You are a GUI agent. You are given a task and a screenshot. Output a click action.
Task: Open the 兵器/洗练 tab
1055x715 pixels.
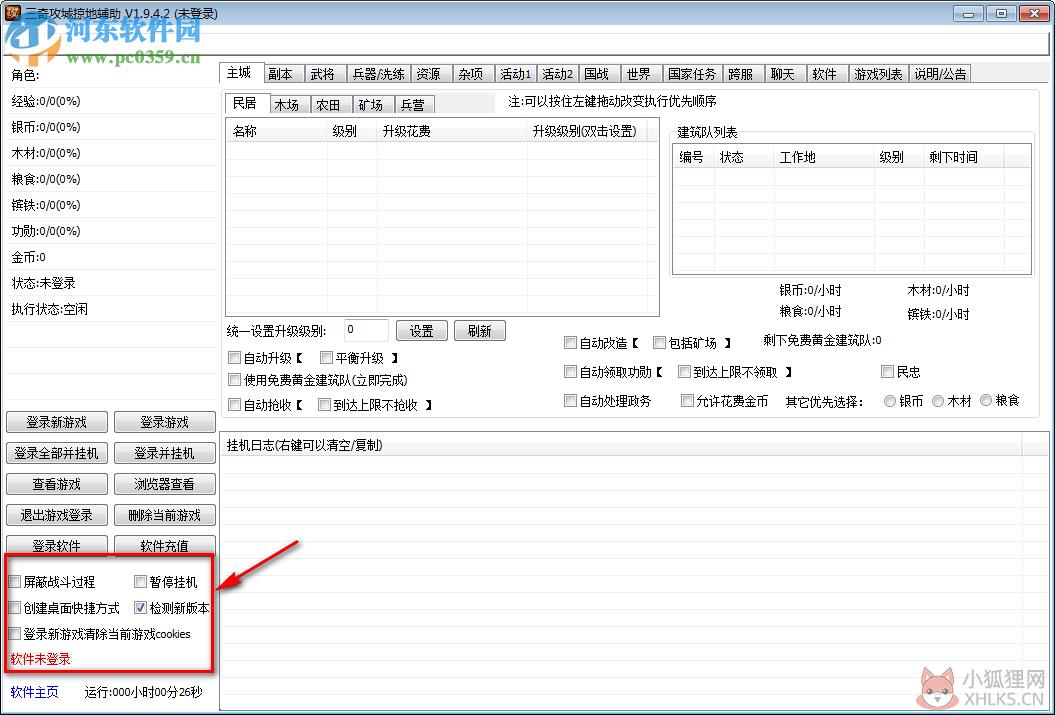(x=378, y=74)
